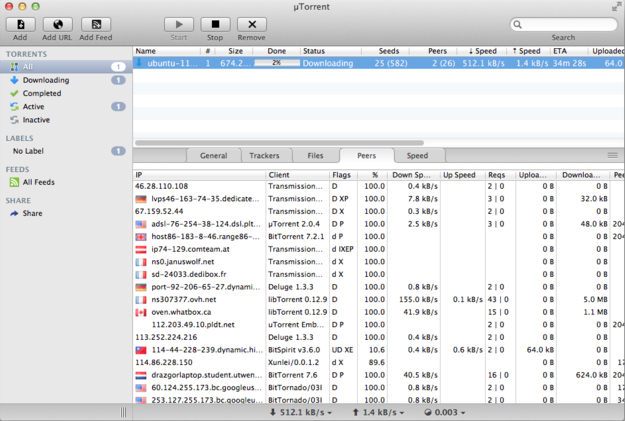Click the Search input field
625x421 pixels.
coord(566,24)
